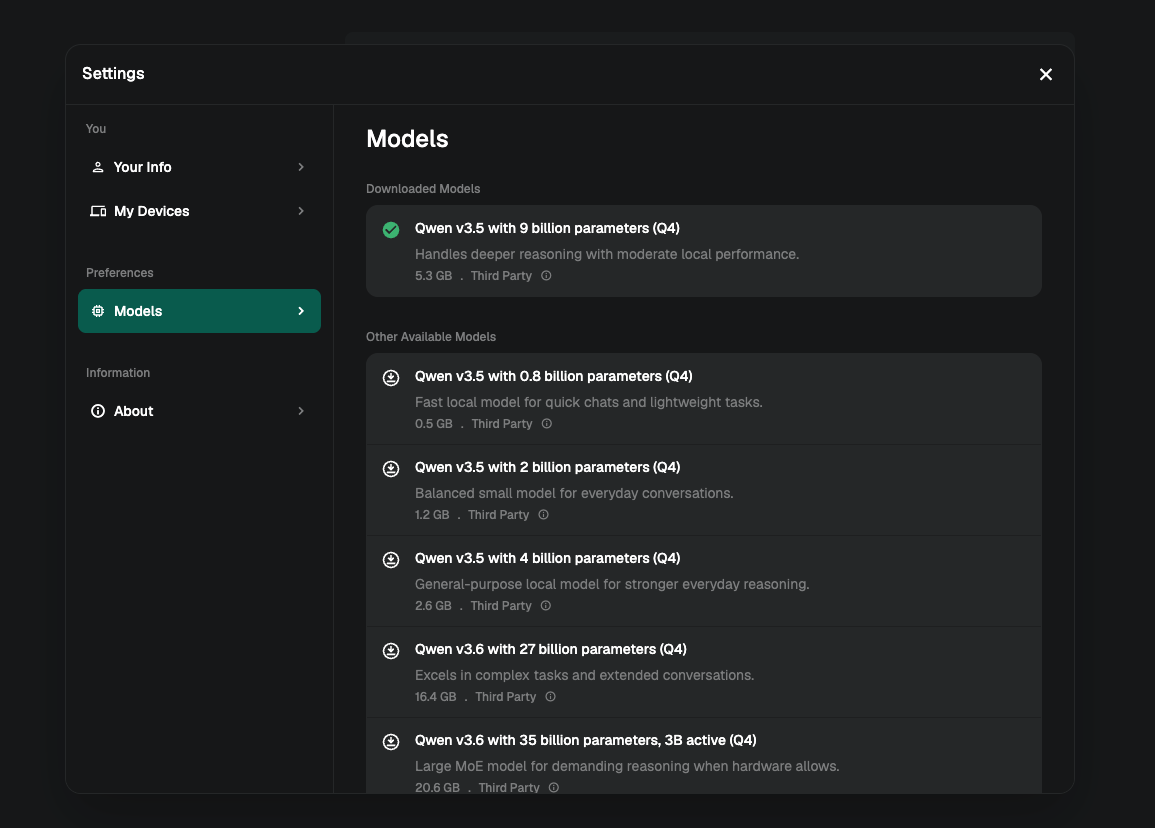Download Qwen v3.6 35 billion model
Image resolution: width=1155 pixels, height=828 pixels.
(391, 742)
